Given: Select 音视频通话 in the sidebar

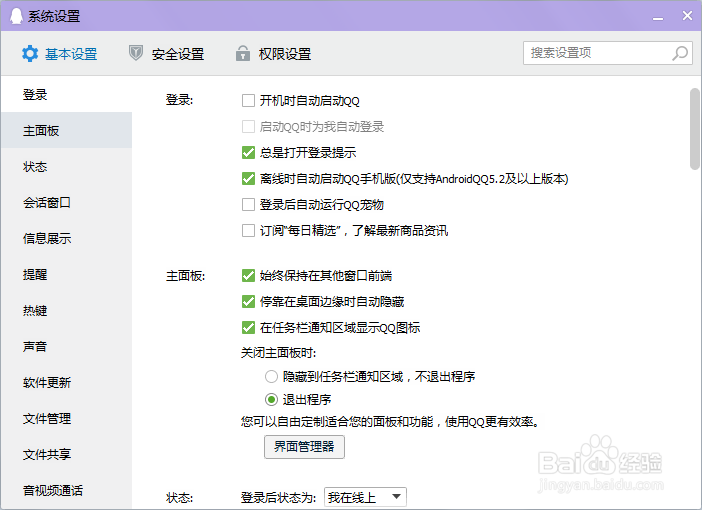Looking at the screenshot, I should (x=66, y=490).
